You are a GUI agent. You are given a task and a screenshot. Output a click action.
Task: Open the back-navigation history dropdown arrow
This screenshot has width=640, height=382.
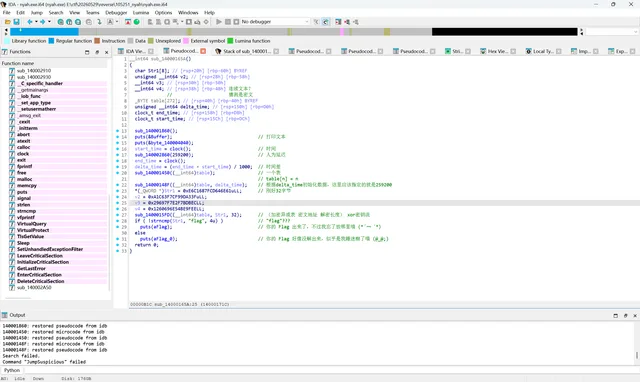coord(36,22)
